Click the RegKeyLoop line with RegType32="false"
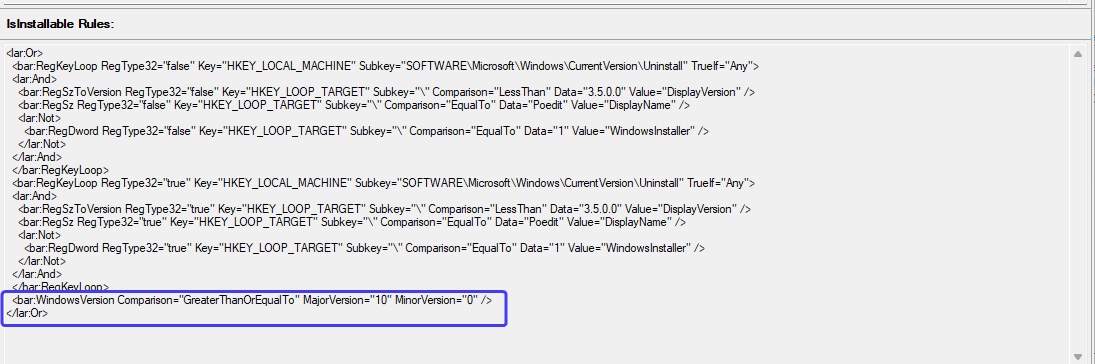Image resolution: width=1095 pixels, height=364 pixels. [385, 66]
